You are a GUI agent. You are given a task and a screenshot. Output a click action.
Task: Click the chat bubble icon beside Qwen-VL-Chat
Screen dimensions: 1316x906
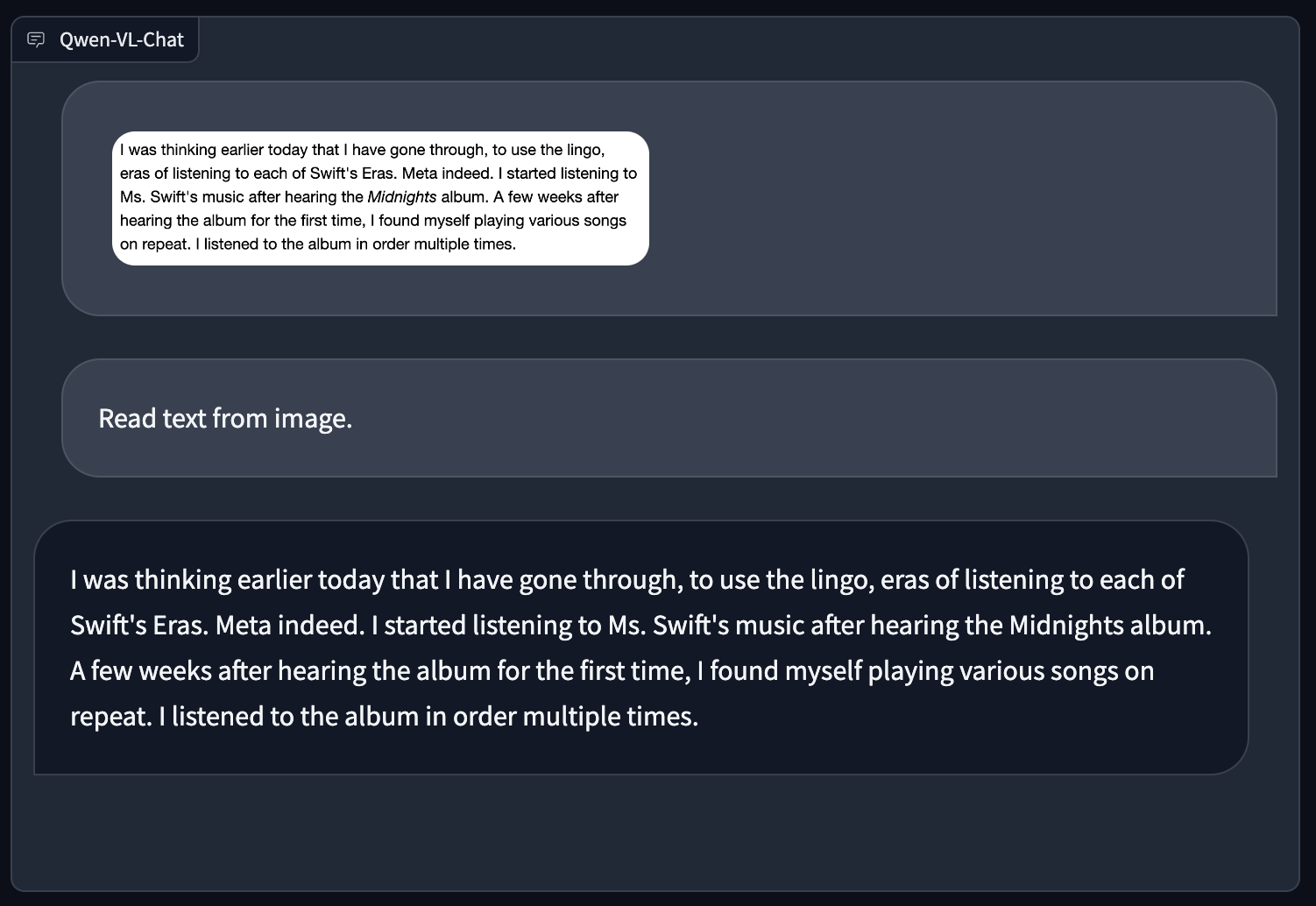(36, 39)
